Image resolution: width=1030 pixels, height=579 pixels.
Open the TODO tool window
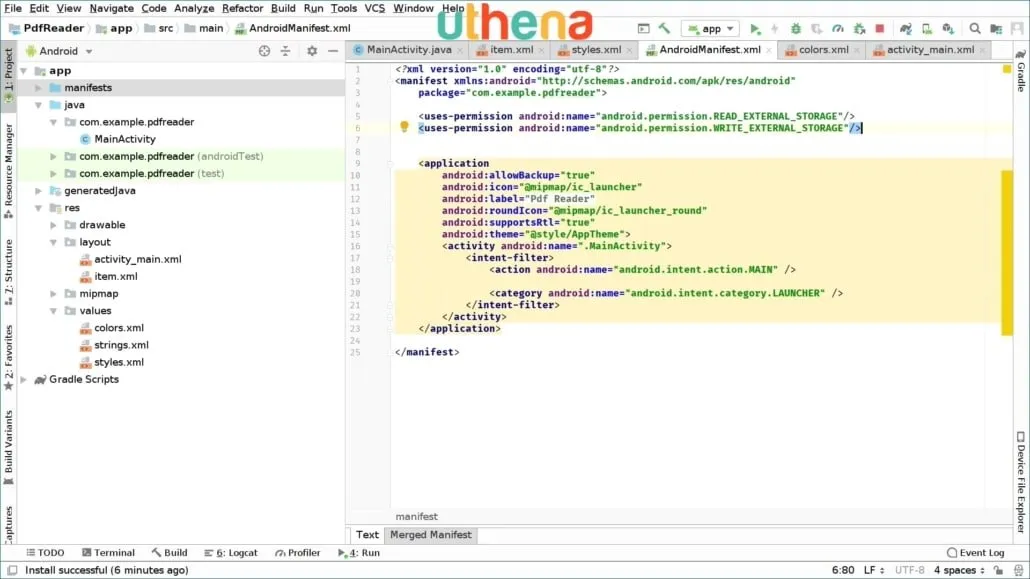(x=45, y=553)
